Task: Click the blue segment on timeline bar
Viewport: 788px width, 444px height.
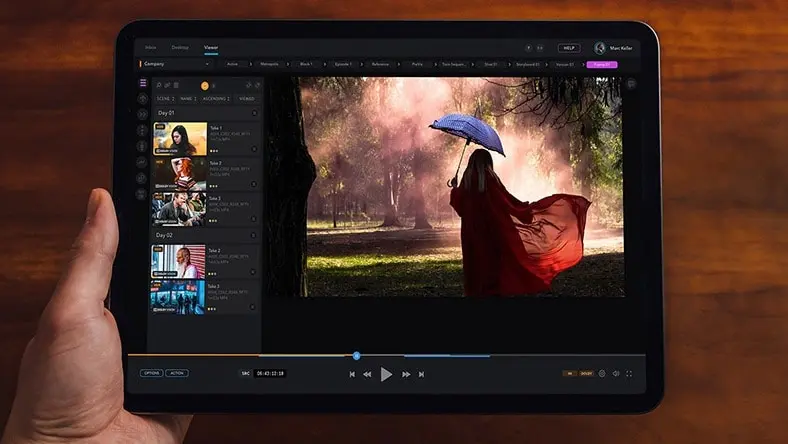Action: coord(447,356)
